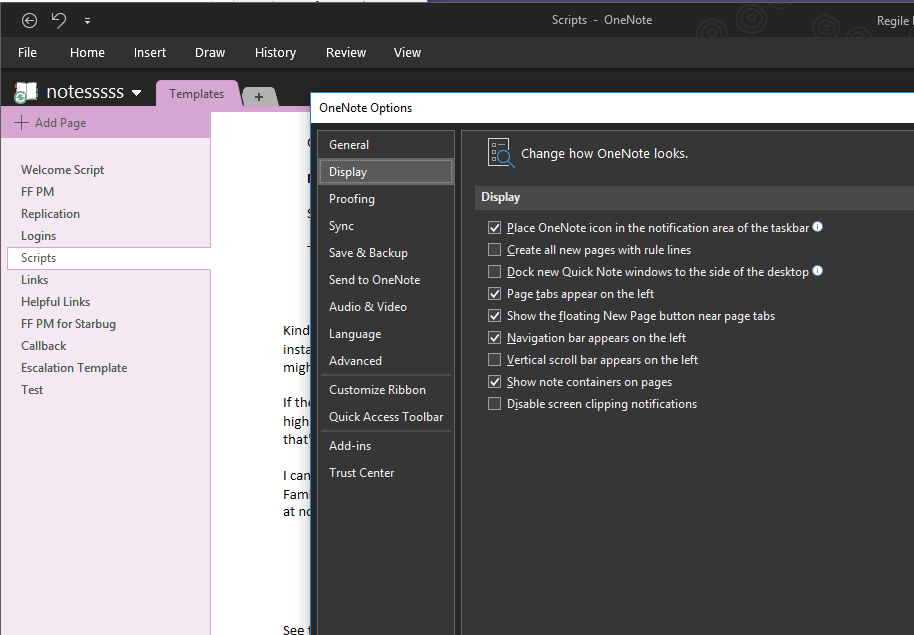Open the Scripts page
The height and width of the screenshot is (635, 914).
coord(109,258)
